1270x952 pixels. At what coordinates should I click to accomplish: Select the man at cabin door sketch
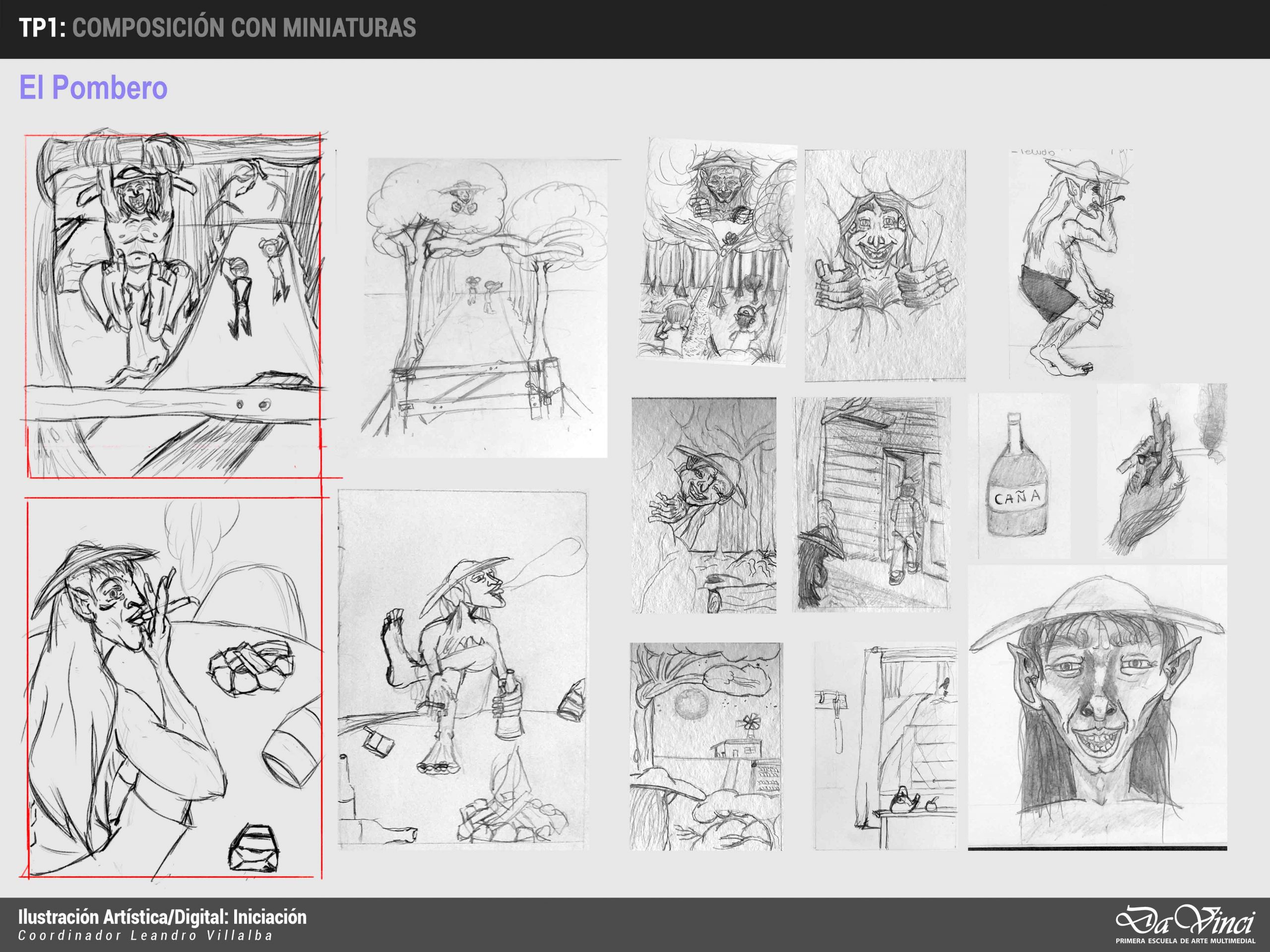[872, 504]
